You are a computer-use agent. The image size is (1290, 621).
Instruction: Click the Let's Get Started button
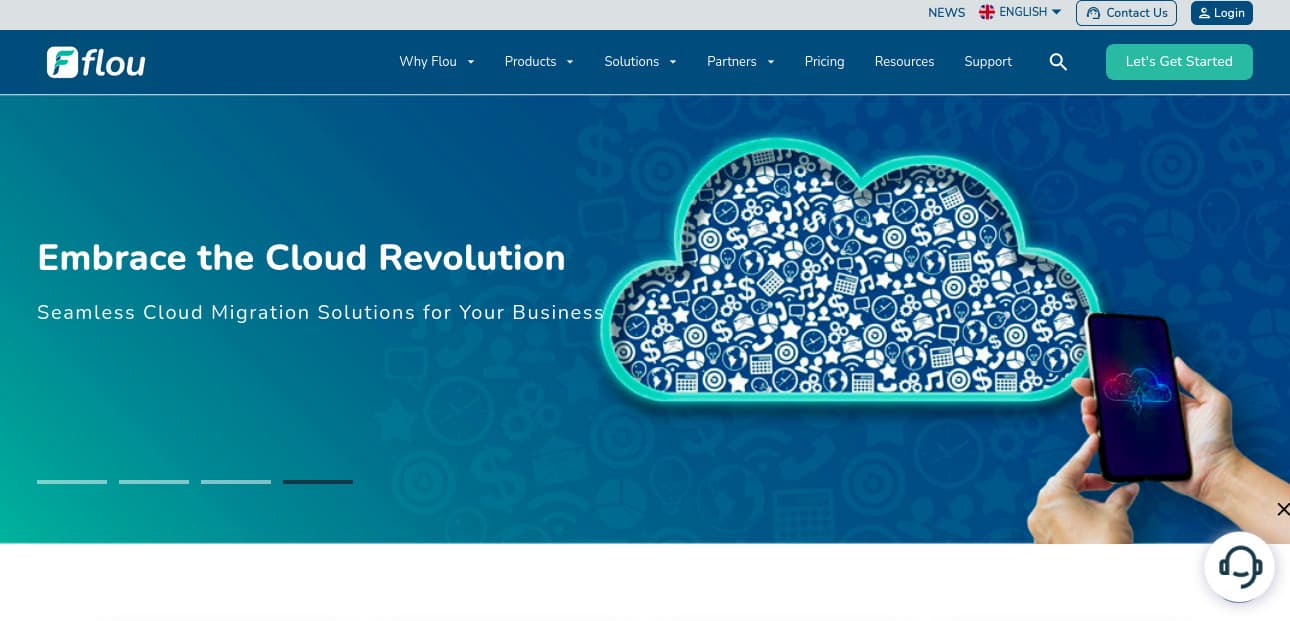(1179, 62)
